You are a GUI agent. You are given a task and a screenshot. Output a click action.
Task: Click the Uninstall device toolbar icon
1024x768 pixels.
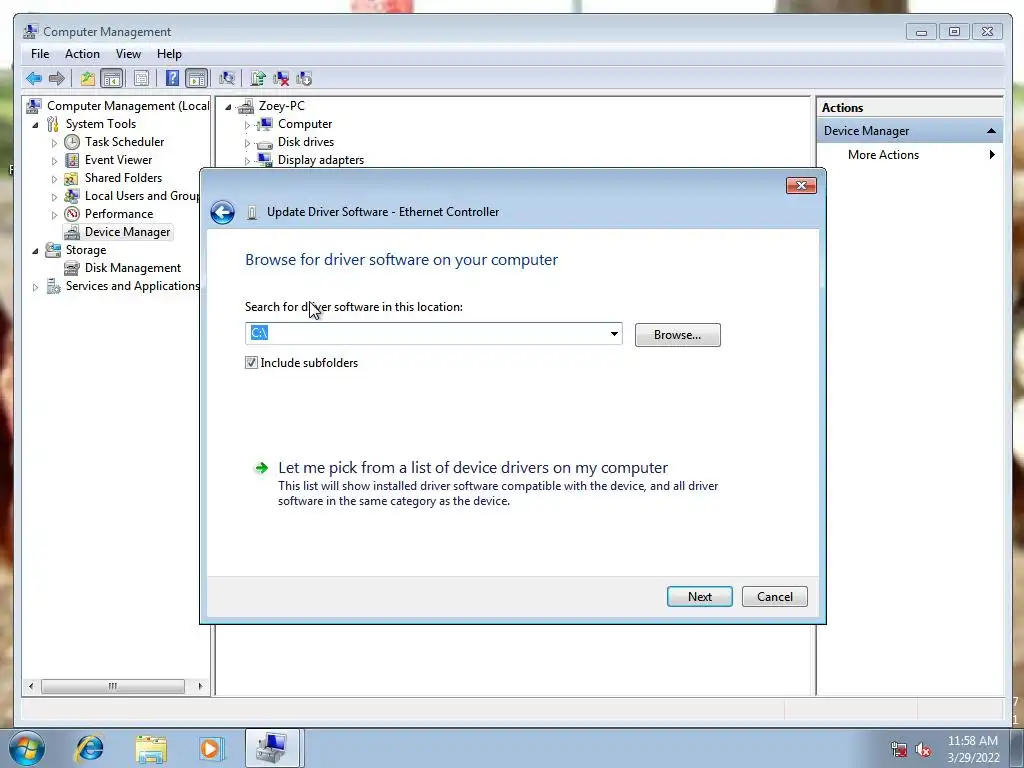coord(281,79)
